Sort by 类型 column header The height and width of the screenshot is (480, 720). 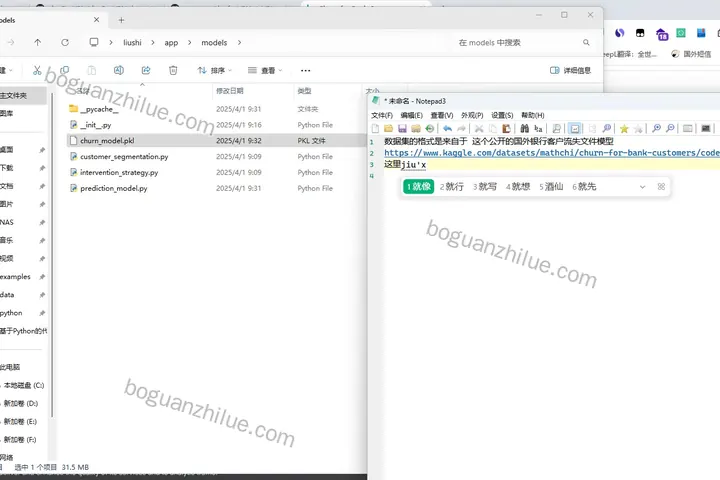point(304,91)
